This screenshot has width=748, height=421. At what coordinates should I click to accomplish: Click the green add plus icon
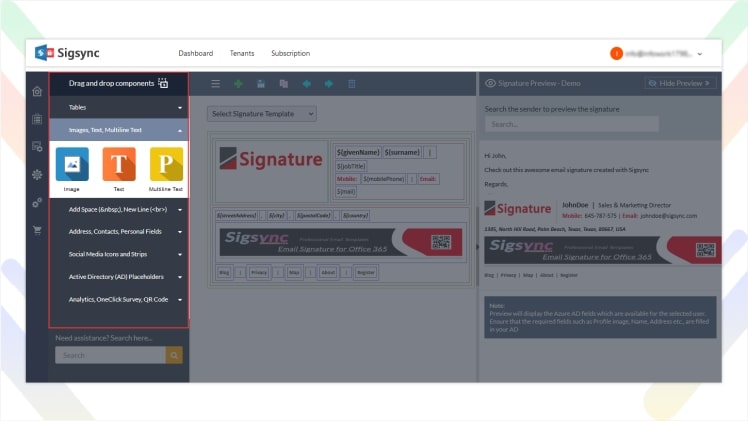[x=238, y=84]
